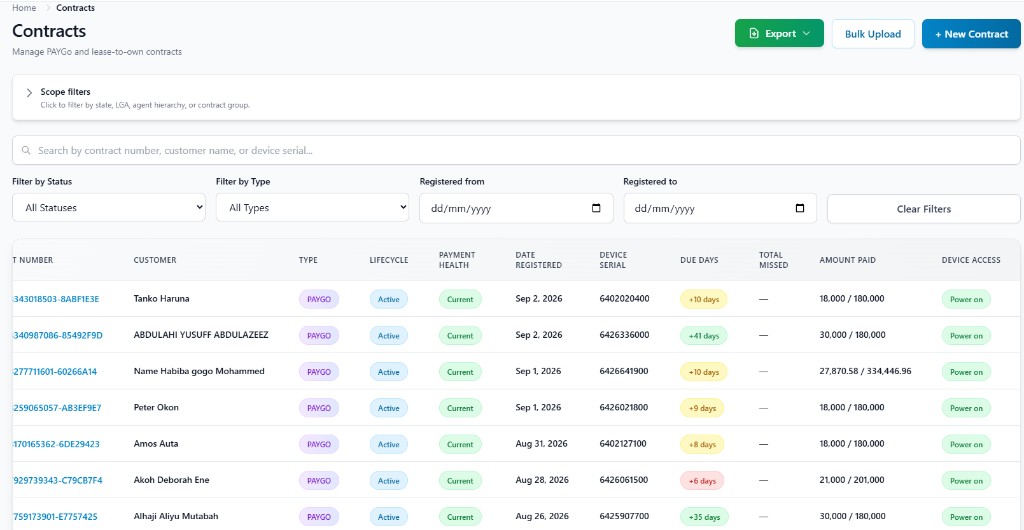Click the DATE REGISTERED column header

539,260
